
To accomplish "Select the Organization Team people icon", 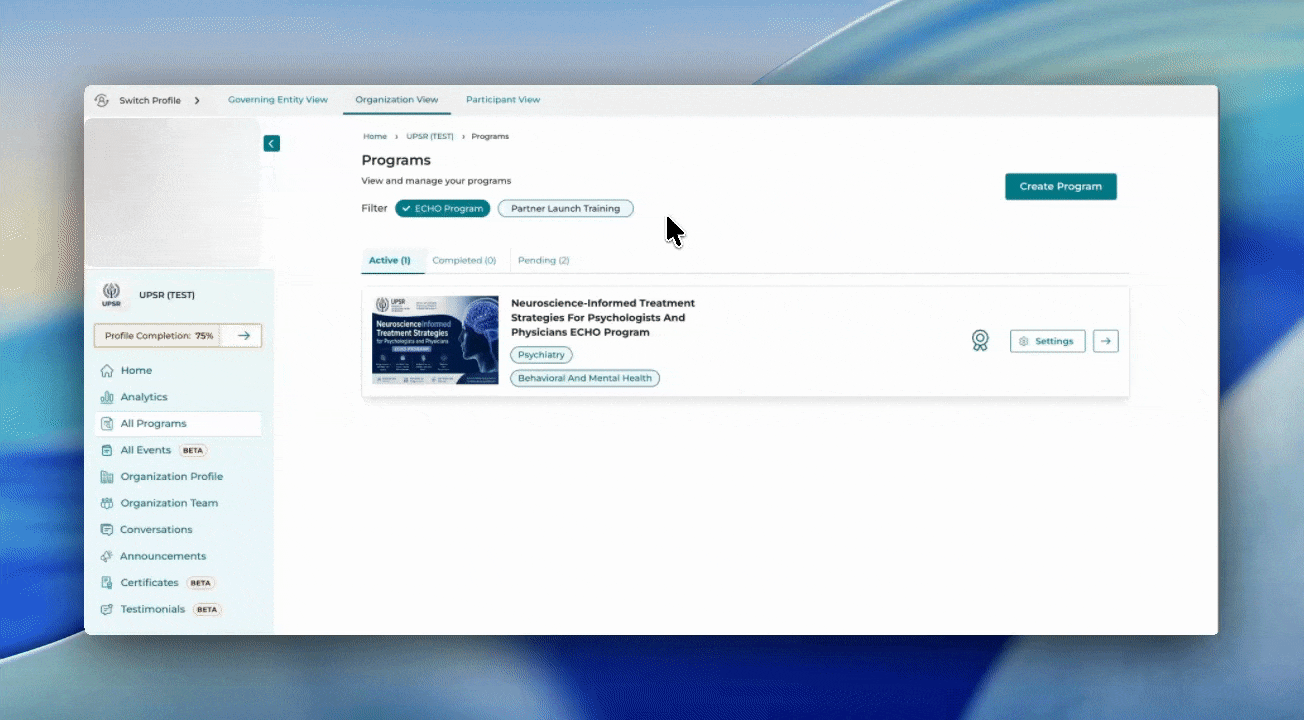I will pyautogui.click(x=107, y=503).
